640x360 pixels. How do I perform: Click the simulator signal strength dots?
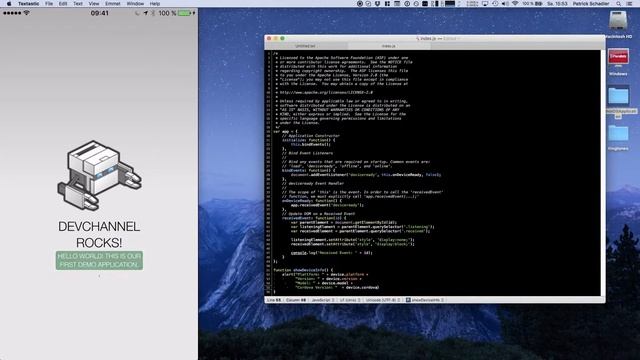[x=12, y=13]
